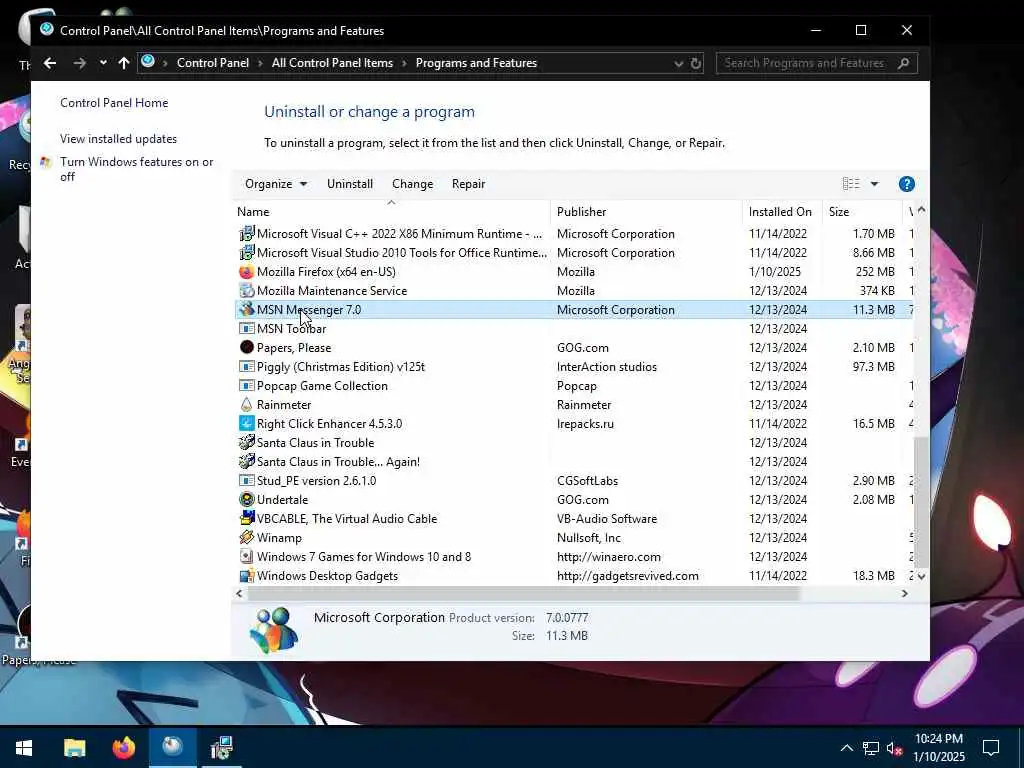Viewport: 1024px width, 768px height.
Task: Click the scroll left arrow of list
Action: tap(239, 594)
